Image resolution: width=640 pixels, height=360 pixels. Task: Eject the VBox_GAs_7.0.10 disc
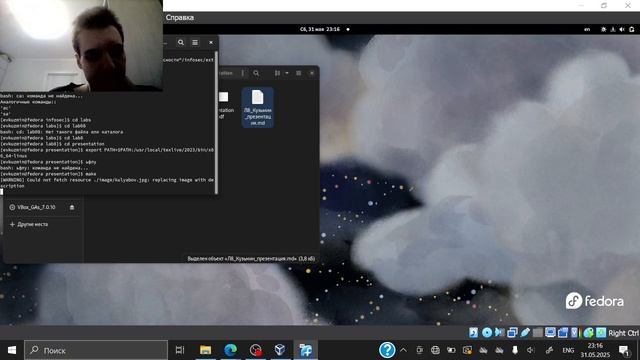click(x=72, y=207)
